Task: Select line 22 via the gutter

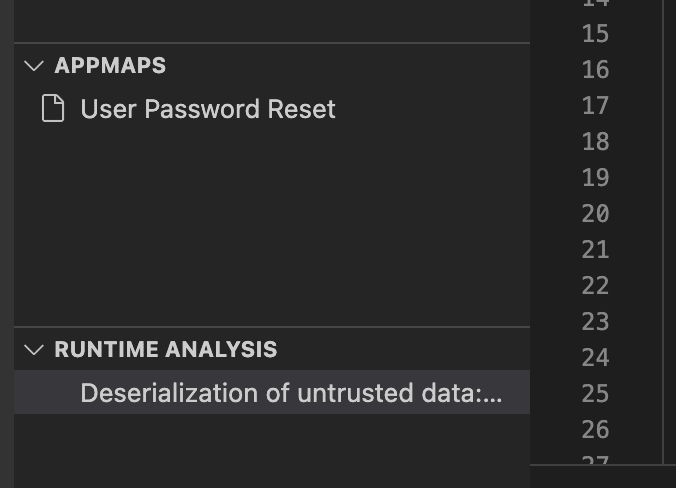Action: tap(595, 286)
